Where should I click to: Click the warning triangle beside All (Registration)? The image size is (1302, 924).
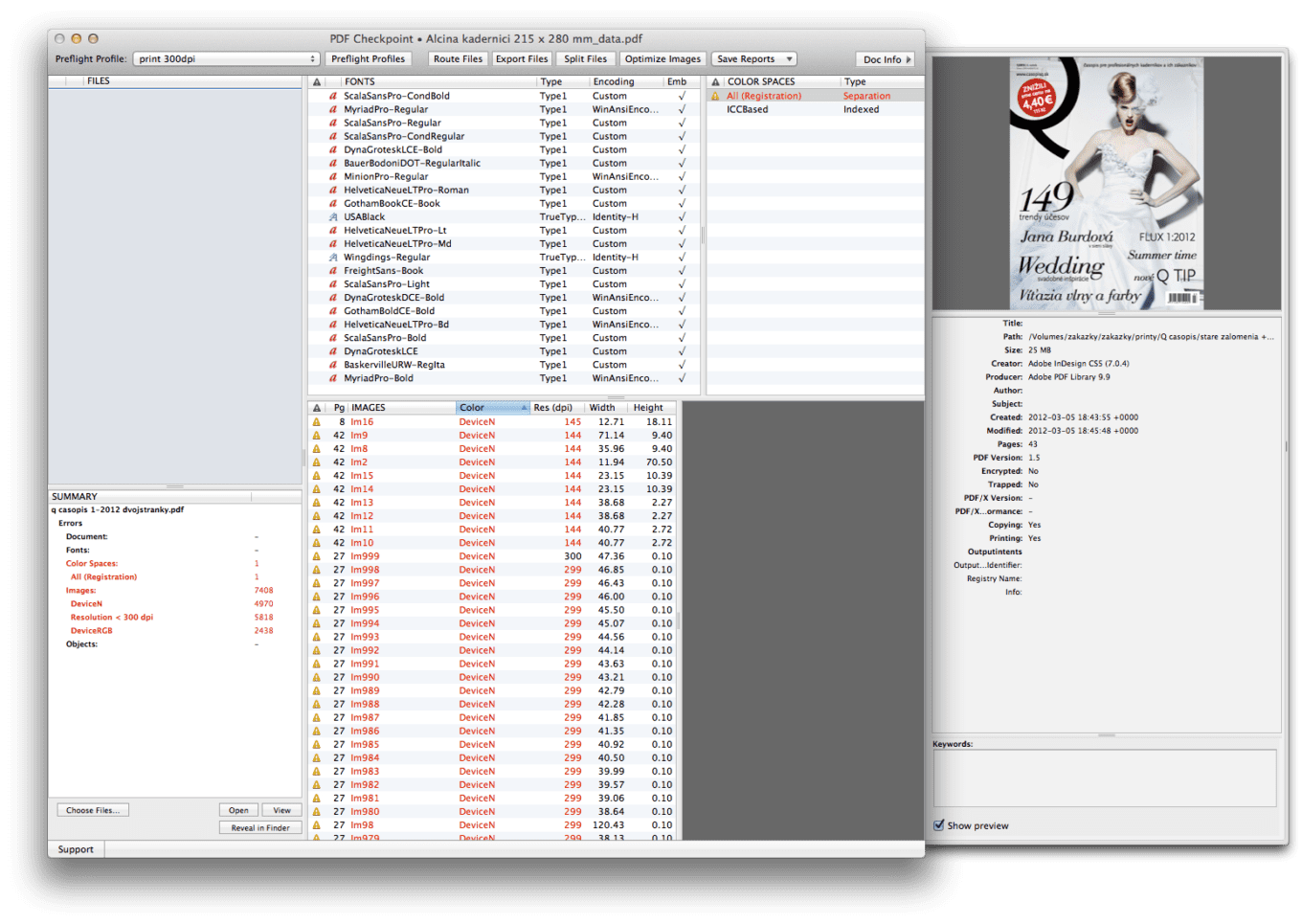coord(714,95)
